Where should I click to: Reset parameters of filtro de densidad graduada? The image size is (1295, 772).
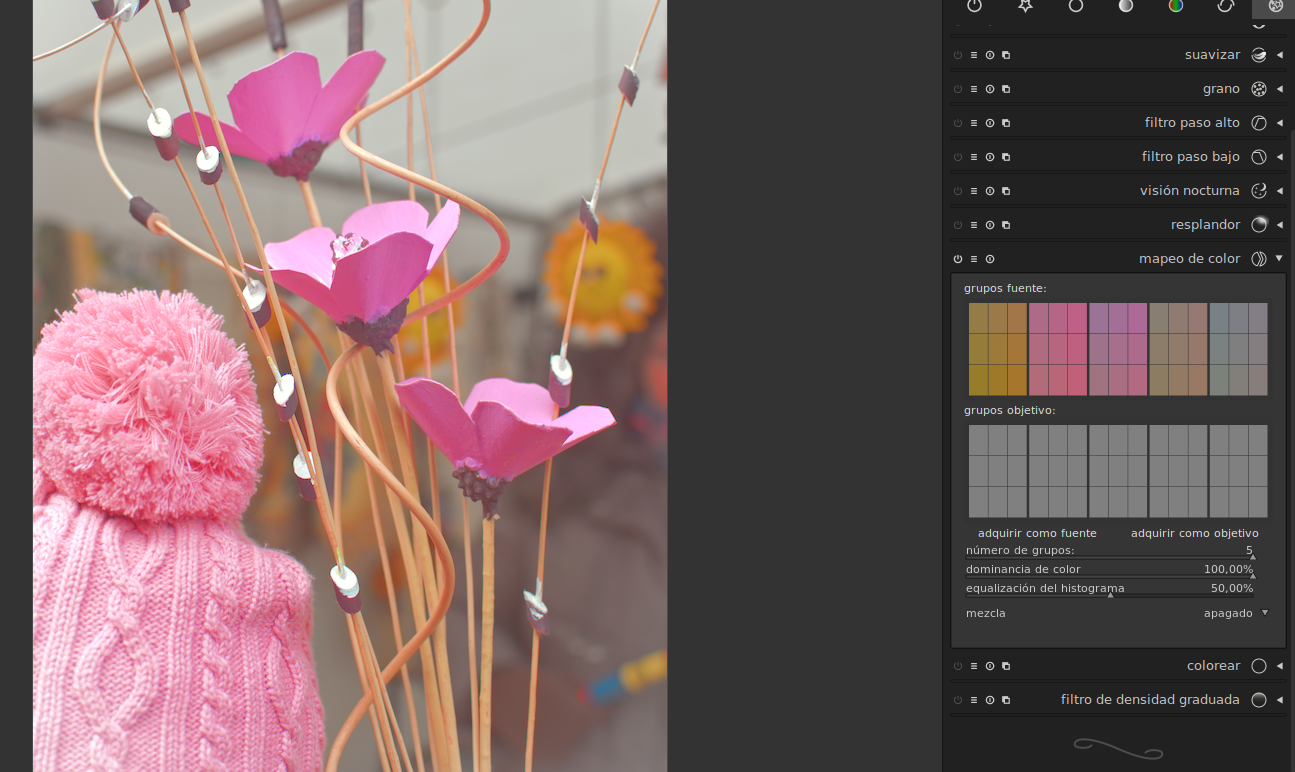[x=990, y=700]
